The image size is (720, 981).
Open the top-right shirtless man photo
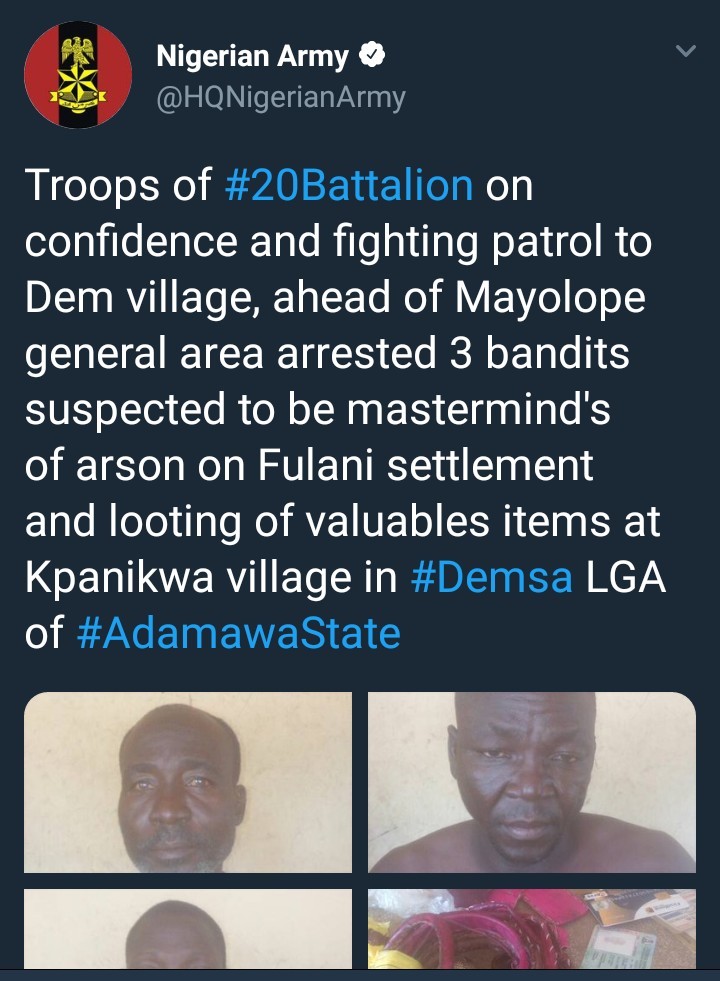(x=531, y=782)
